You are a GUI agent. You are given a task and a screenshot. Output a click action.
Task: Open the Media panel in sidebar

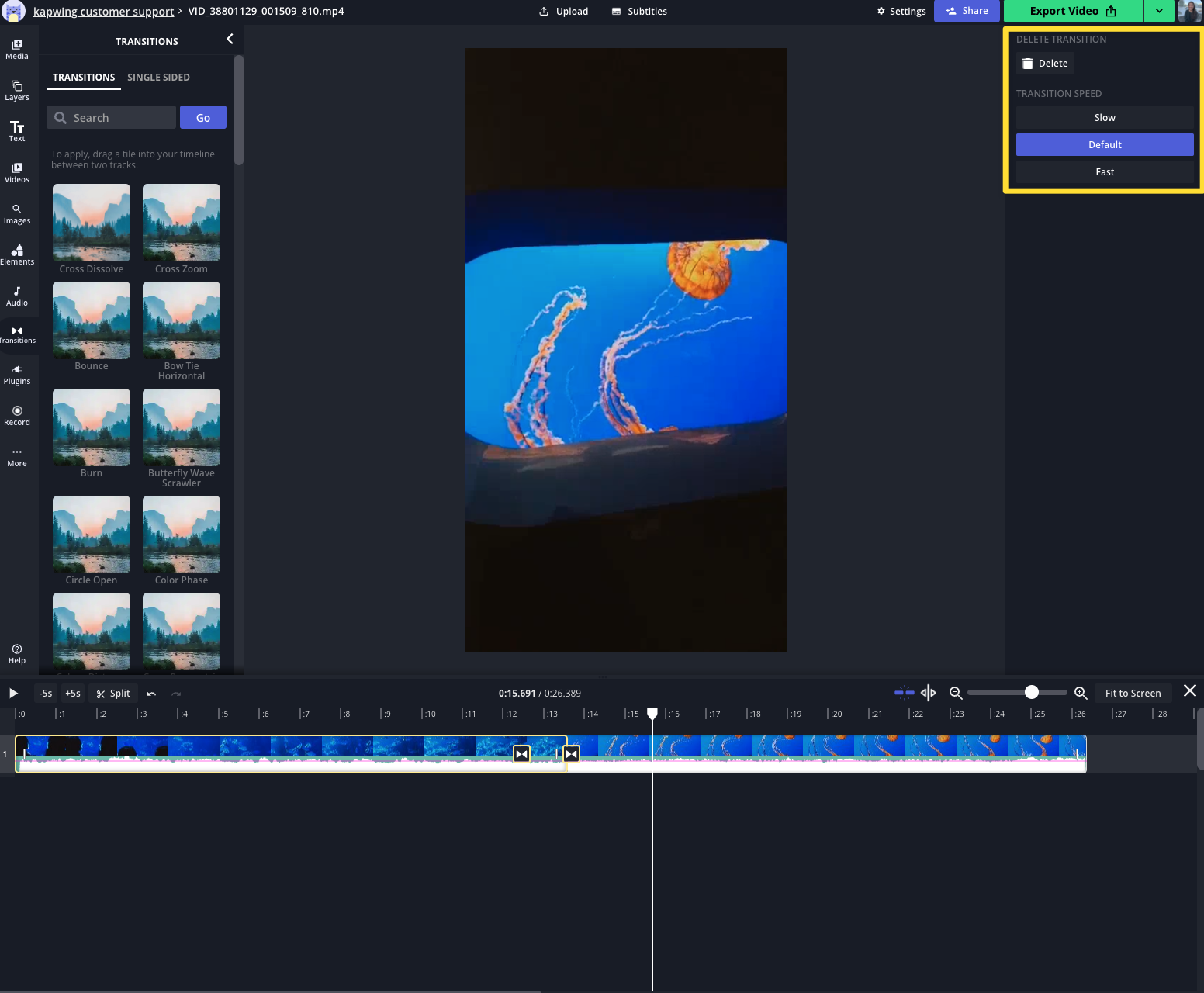click(17, 49)
